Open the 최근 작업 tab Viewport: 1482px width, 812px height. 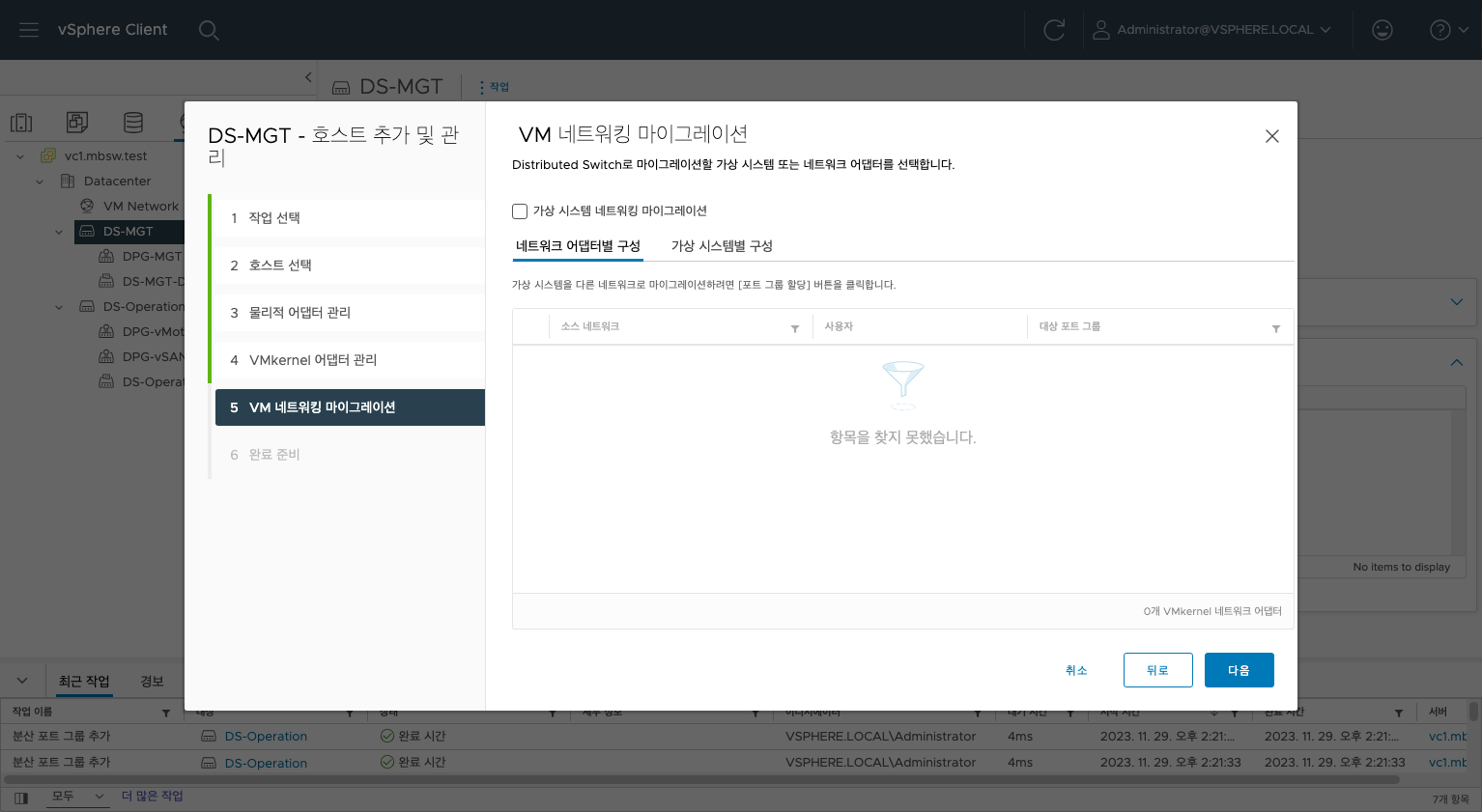[x=84, y=681]
